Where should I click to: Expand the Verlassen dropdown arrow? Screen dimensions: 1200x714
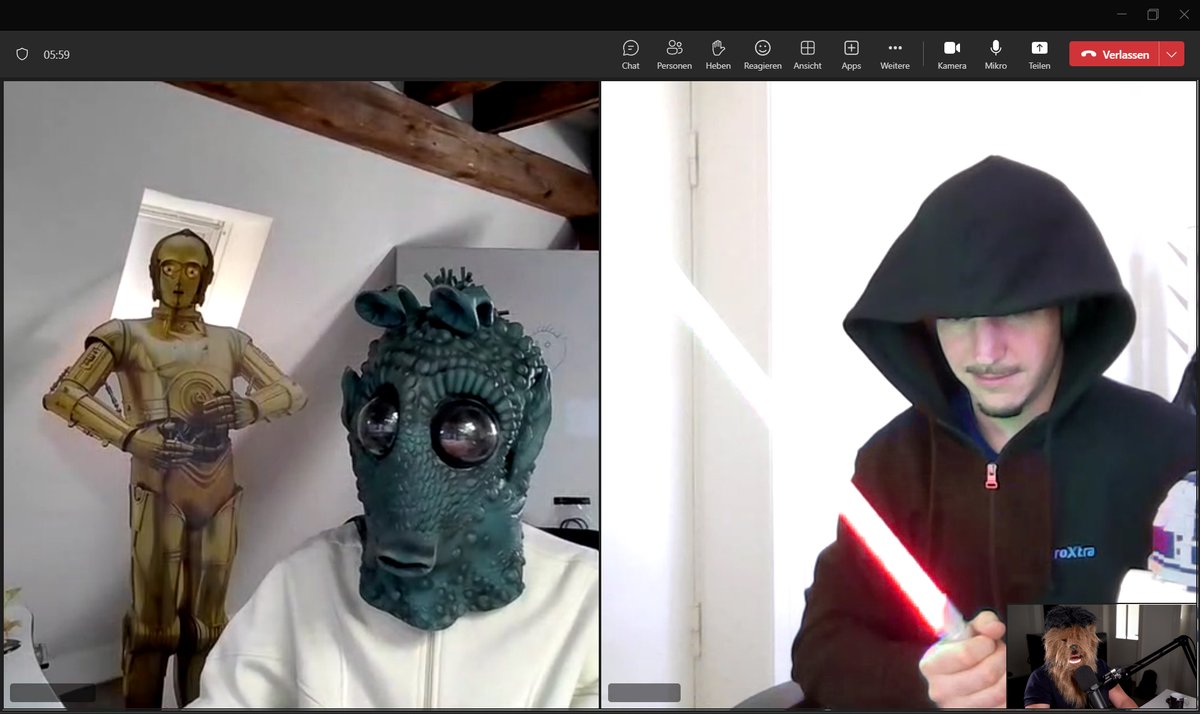[1172, 54]
